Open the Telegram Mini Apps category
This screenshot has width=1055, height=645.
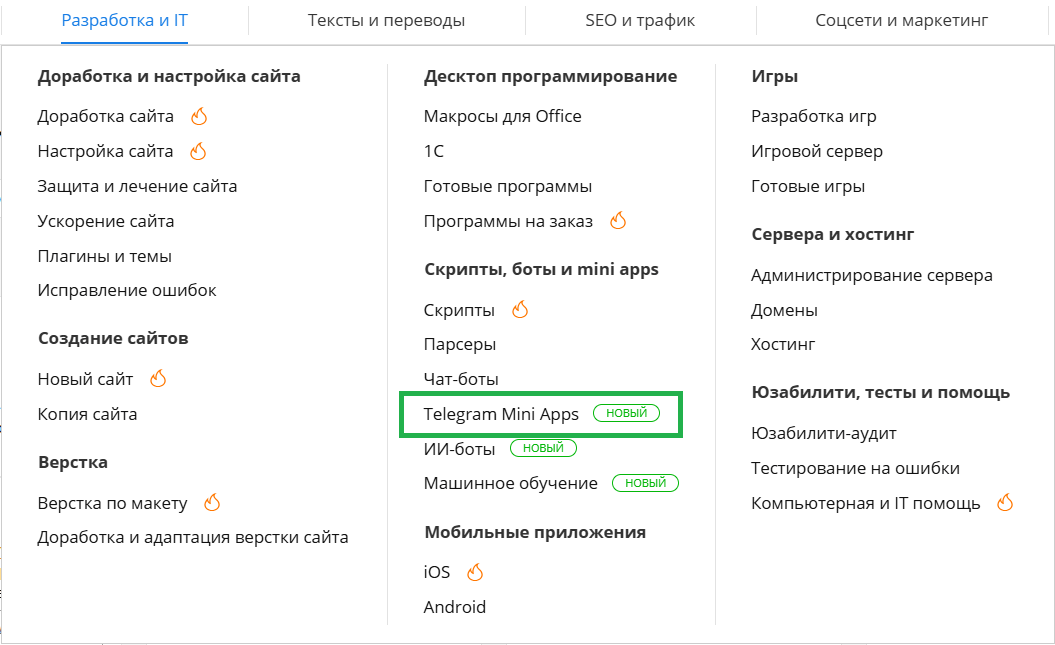[501, 414]
